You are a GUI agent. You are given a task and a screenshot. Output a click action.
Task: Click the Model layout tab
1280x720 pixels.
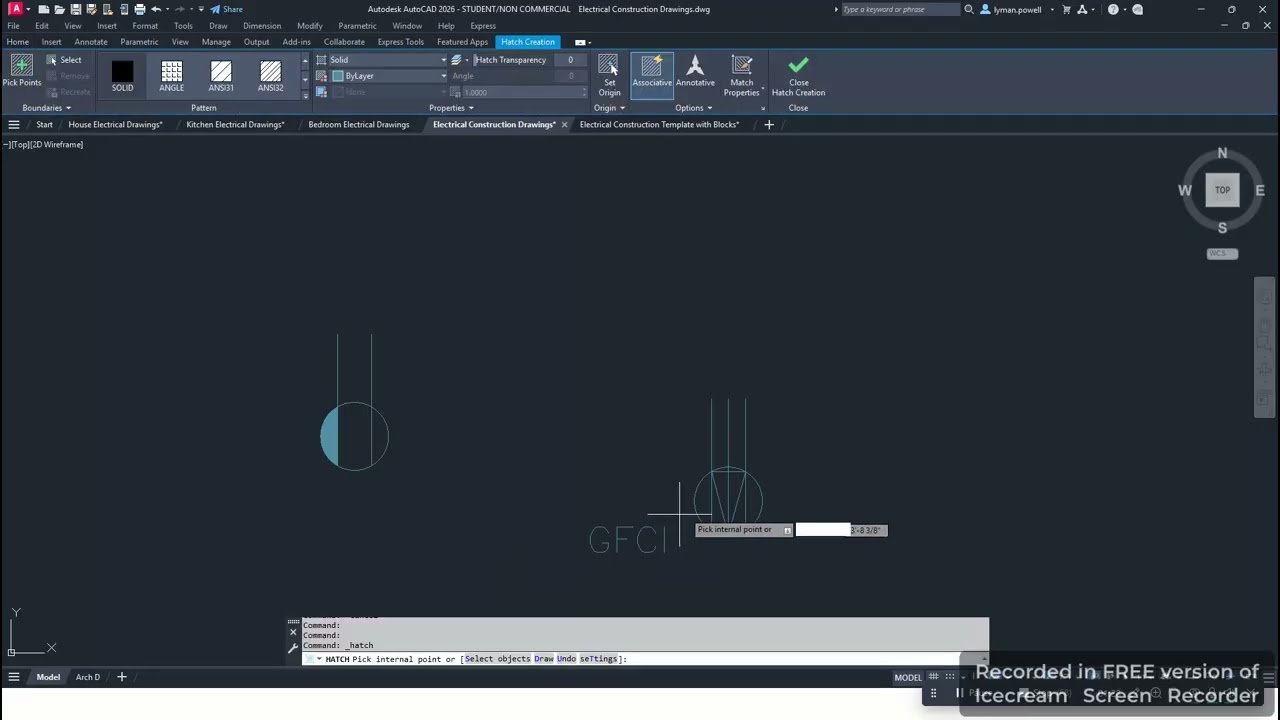[48, 677]
